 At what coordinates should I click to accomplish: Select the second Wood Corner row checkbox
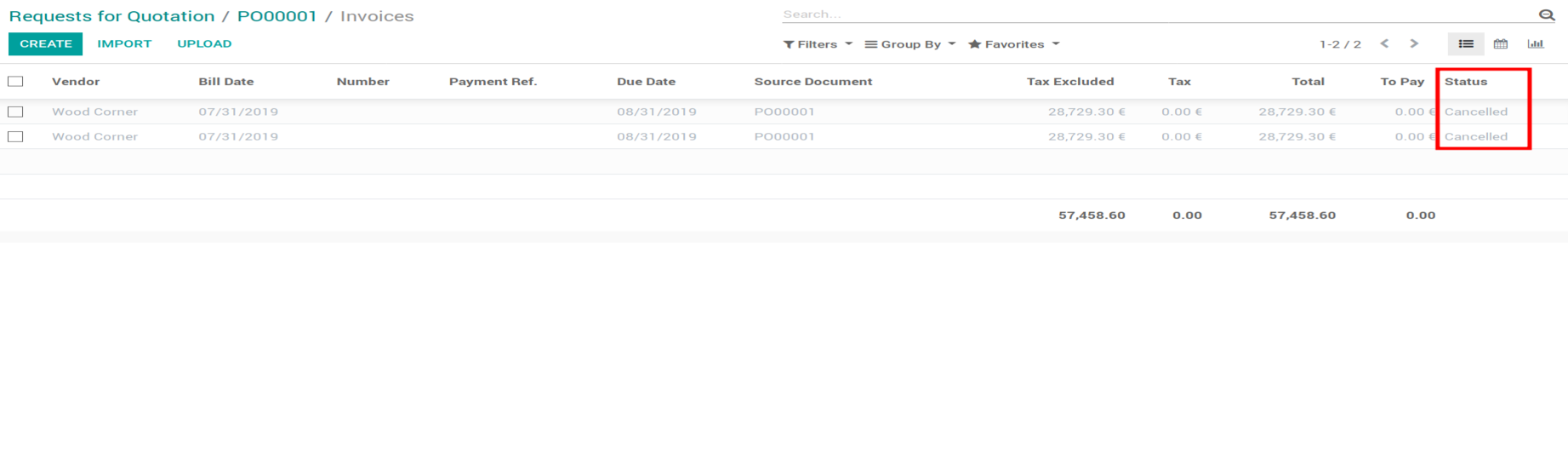tap(15, 136)
